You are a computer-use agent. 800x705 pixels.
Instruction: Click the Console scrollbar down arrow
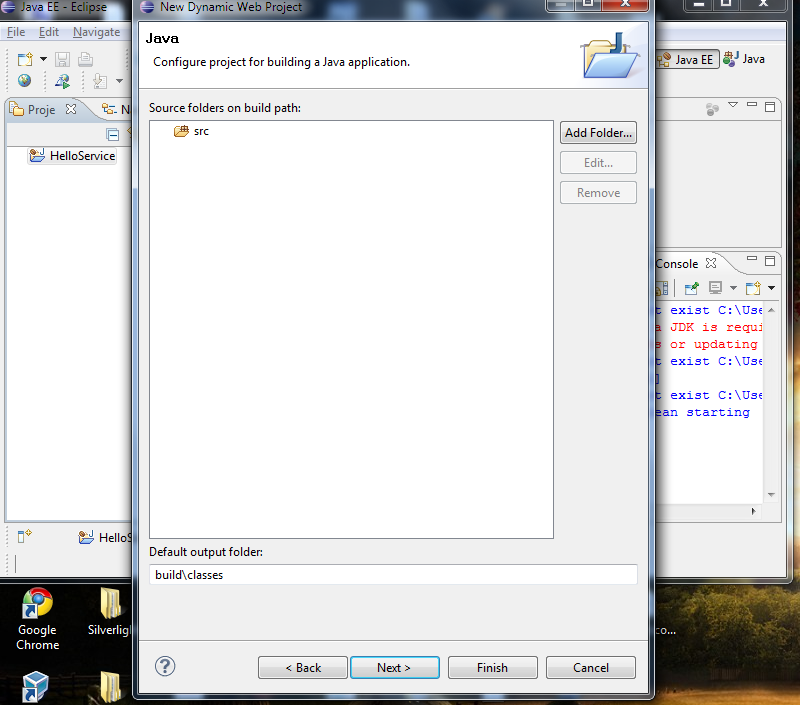771,495
